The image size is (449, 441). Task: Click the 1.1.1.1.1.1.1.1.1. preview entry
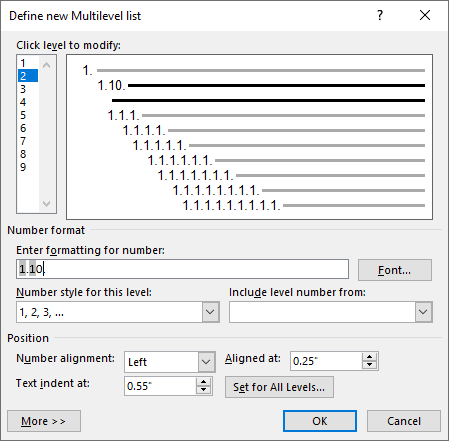304,205
